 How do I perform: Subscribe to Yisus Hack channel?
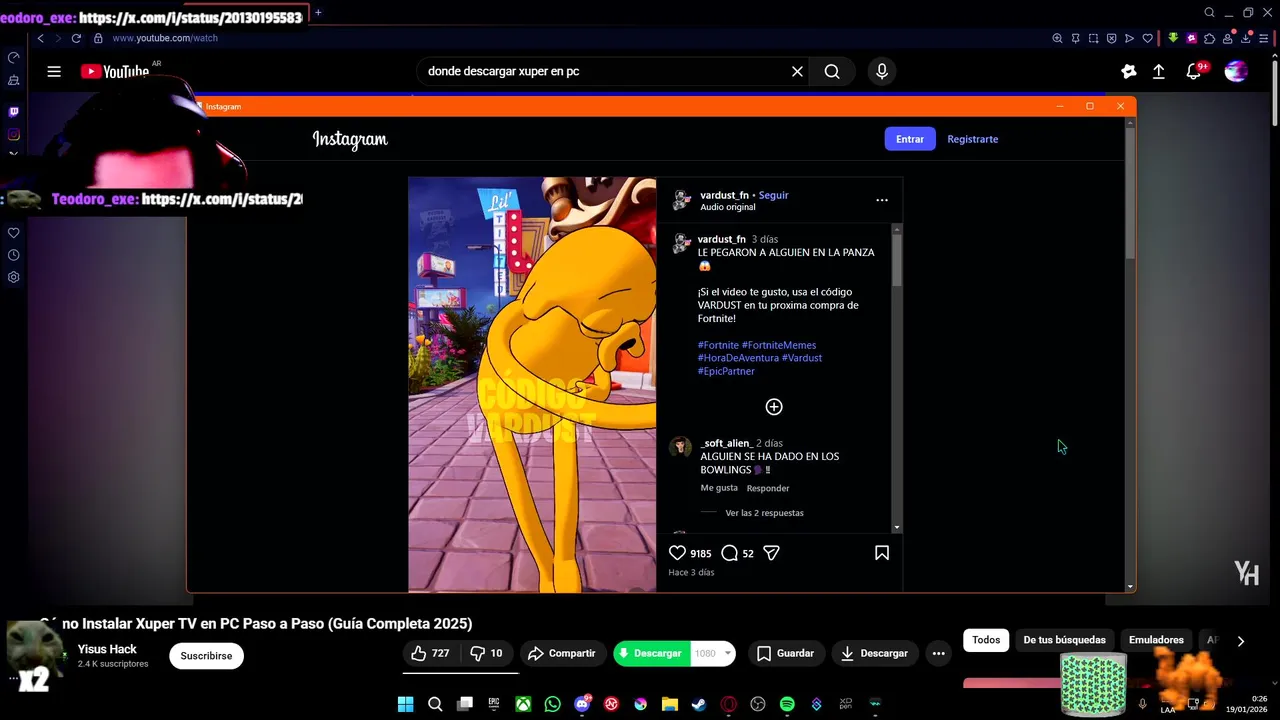coord(206,656)
